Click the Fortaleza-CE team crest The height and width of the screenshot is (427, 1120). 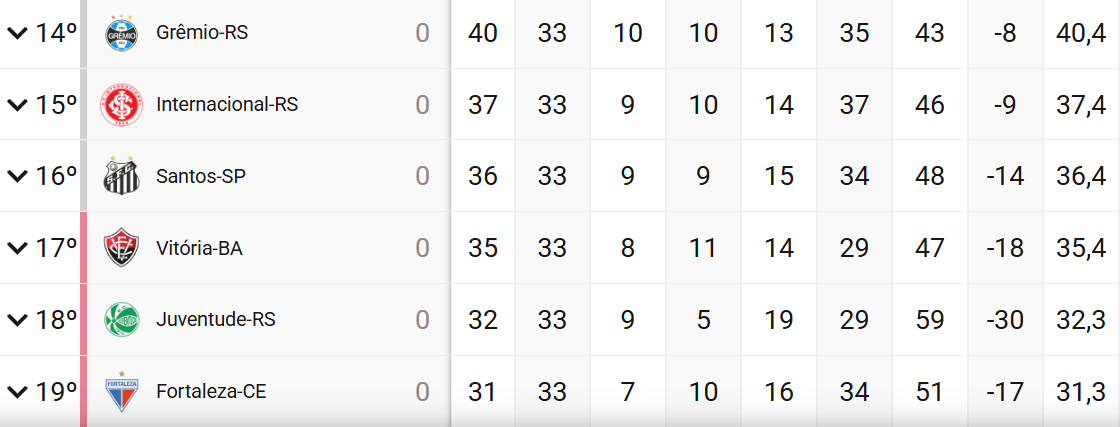pos(123,392)
